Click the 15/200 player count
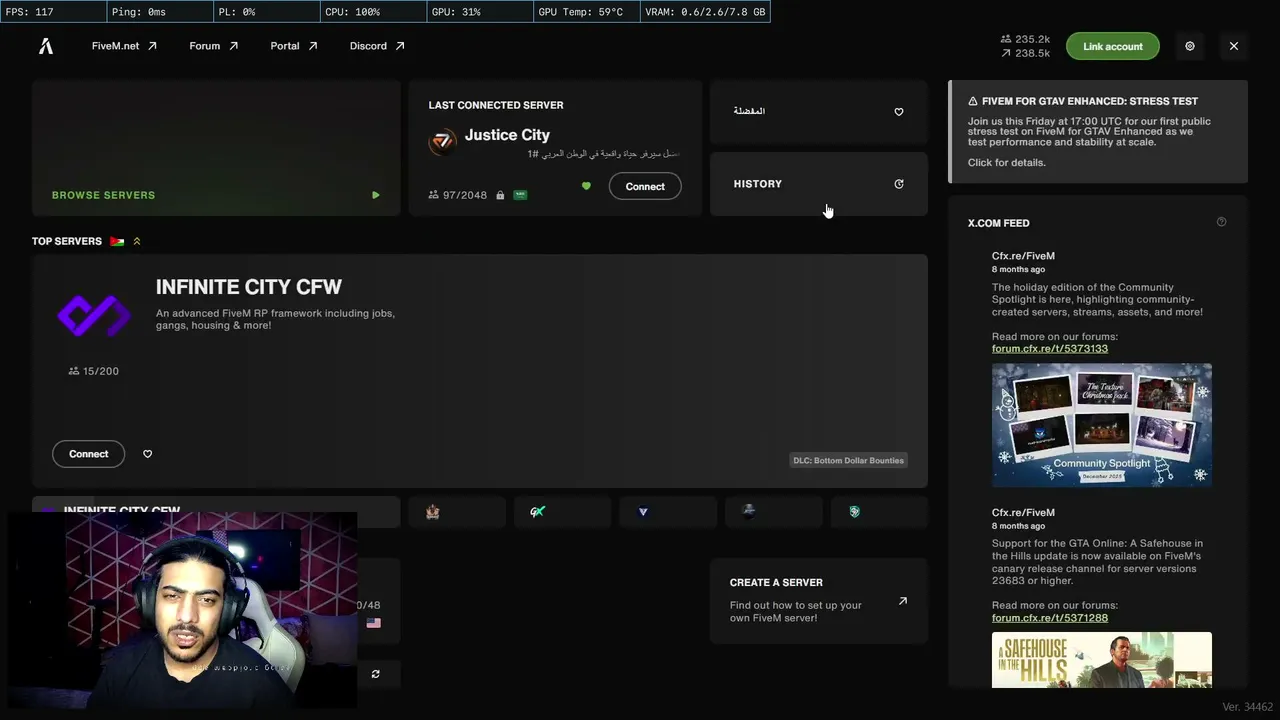1280x720 pixels. [94, 371]
